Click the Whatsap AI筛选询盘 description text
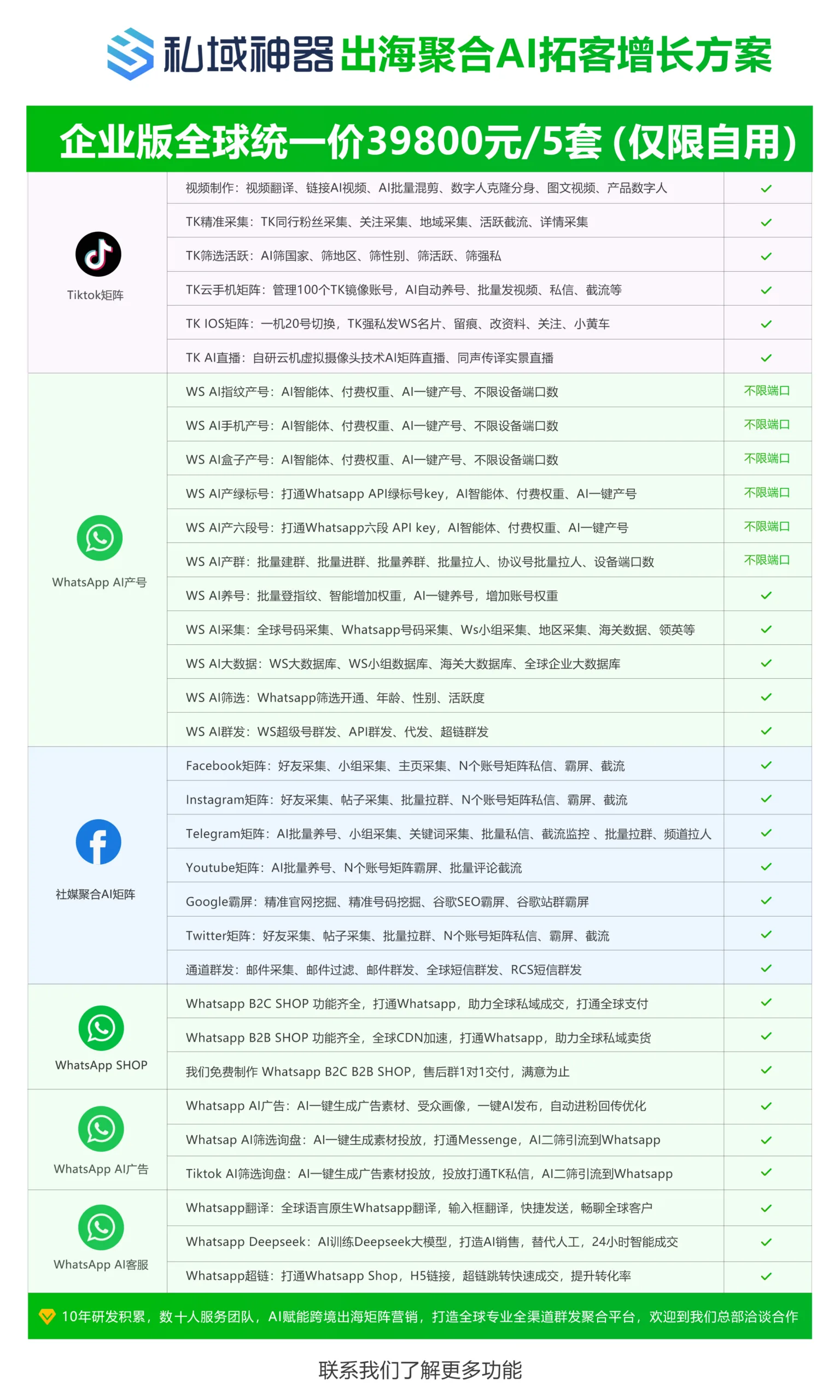This screenshot has height=1400, width=840. (423, 1140)
